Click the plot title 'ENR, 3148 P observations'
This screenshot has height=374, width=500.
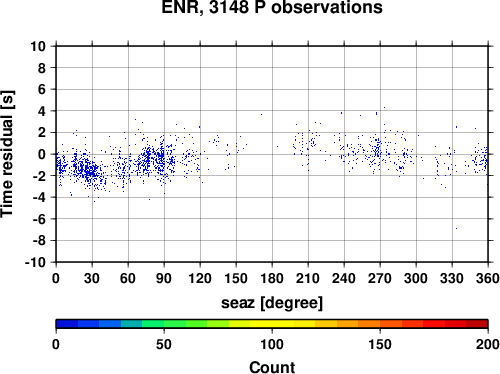272,7
